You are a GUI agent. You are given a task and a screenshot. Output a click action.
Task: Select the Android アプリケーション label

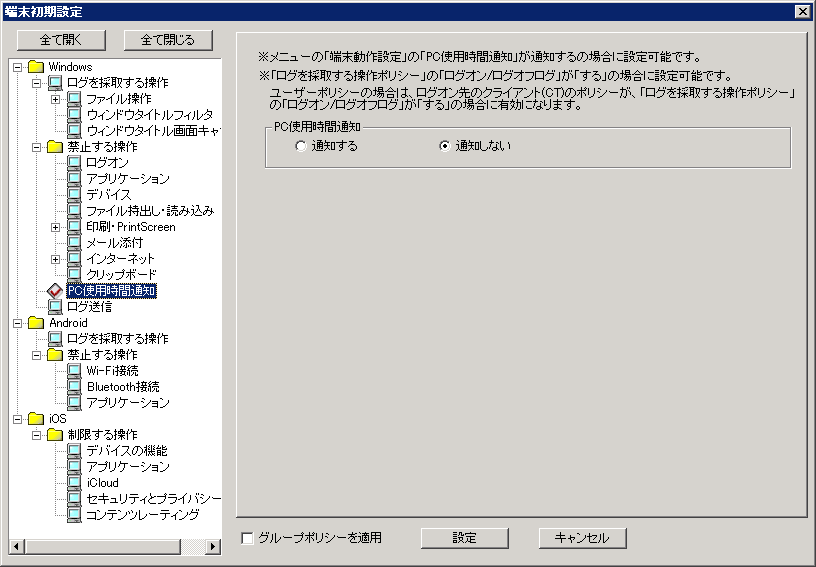(x=128, y=403)
